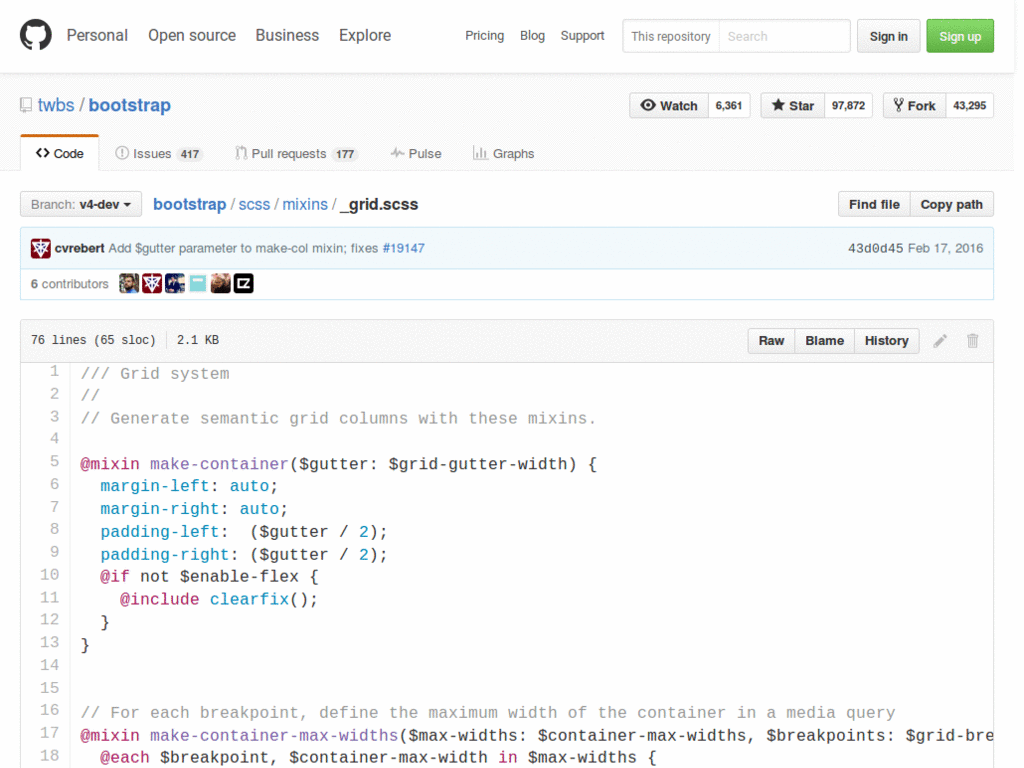1024x768 pixels.
Task: Open the Graphs tab
Action: [x=504, y=153]
